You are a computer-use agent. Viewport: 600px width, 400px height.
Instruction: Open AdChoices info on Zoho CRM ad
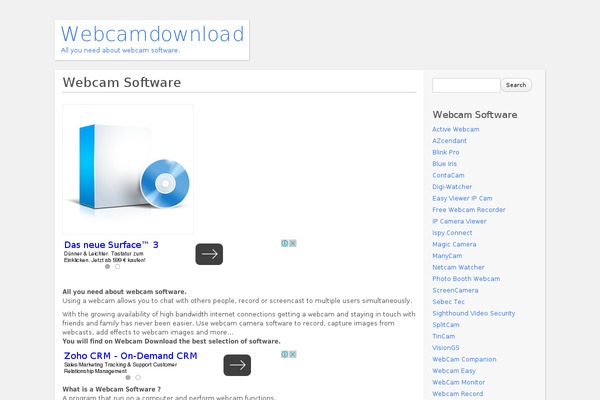tap(285, 354)
